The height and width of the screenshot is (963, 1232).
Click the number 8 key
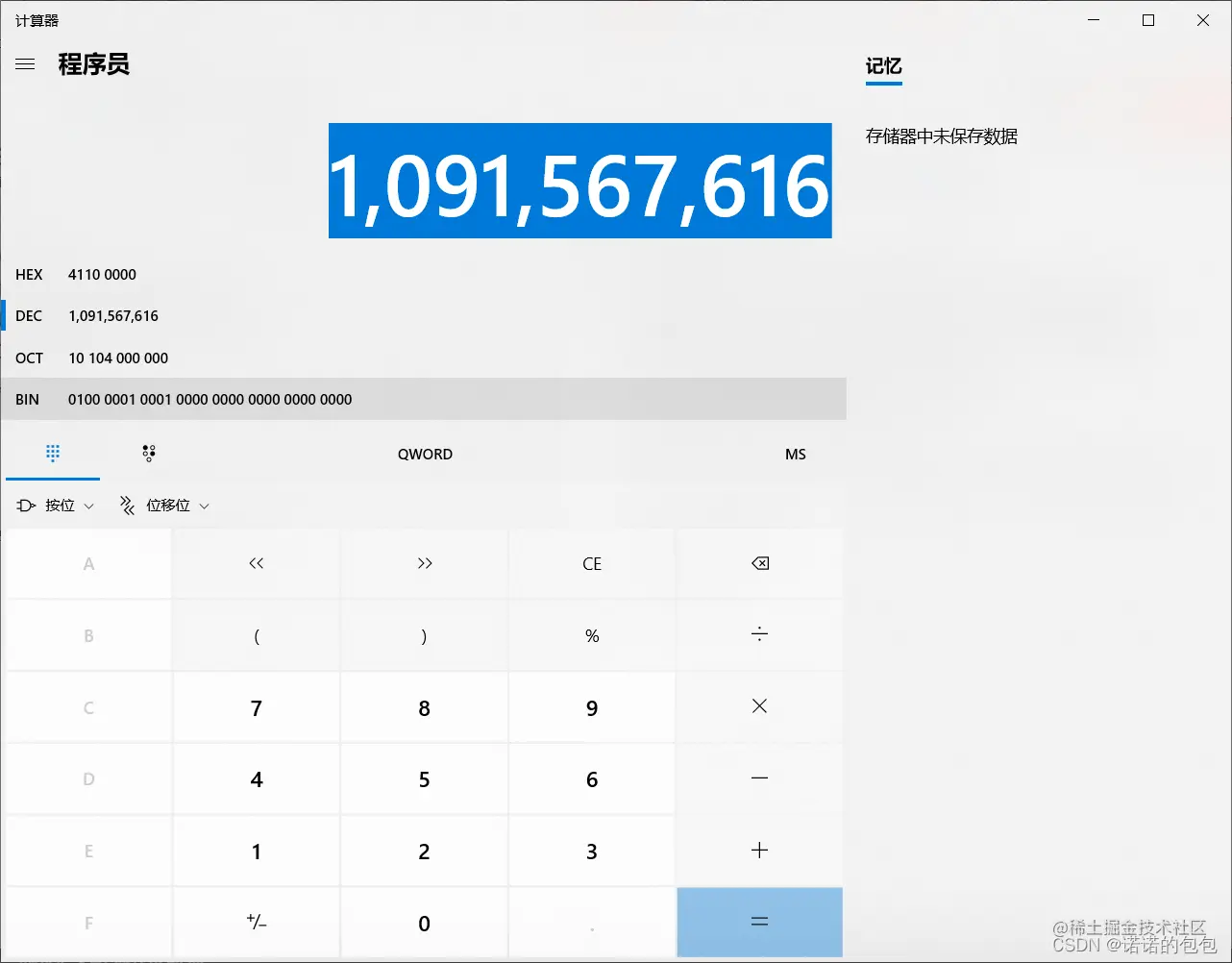(x=424, y=707)
